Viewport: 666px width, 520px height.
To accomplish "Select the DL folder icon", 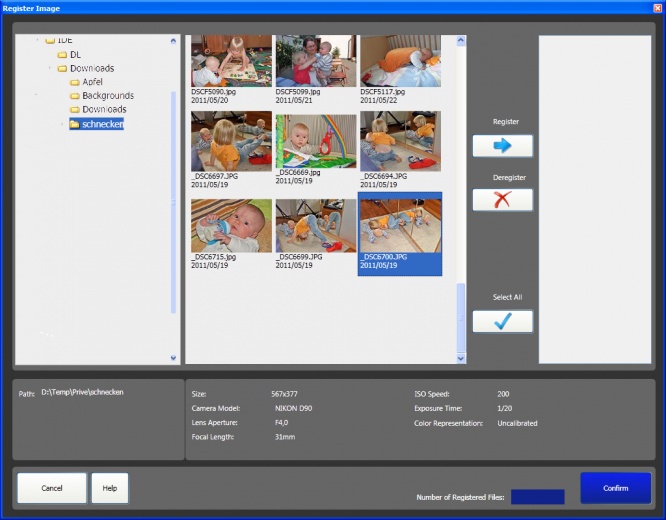I will (62, 55).
